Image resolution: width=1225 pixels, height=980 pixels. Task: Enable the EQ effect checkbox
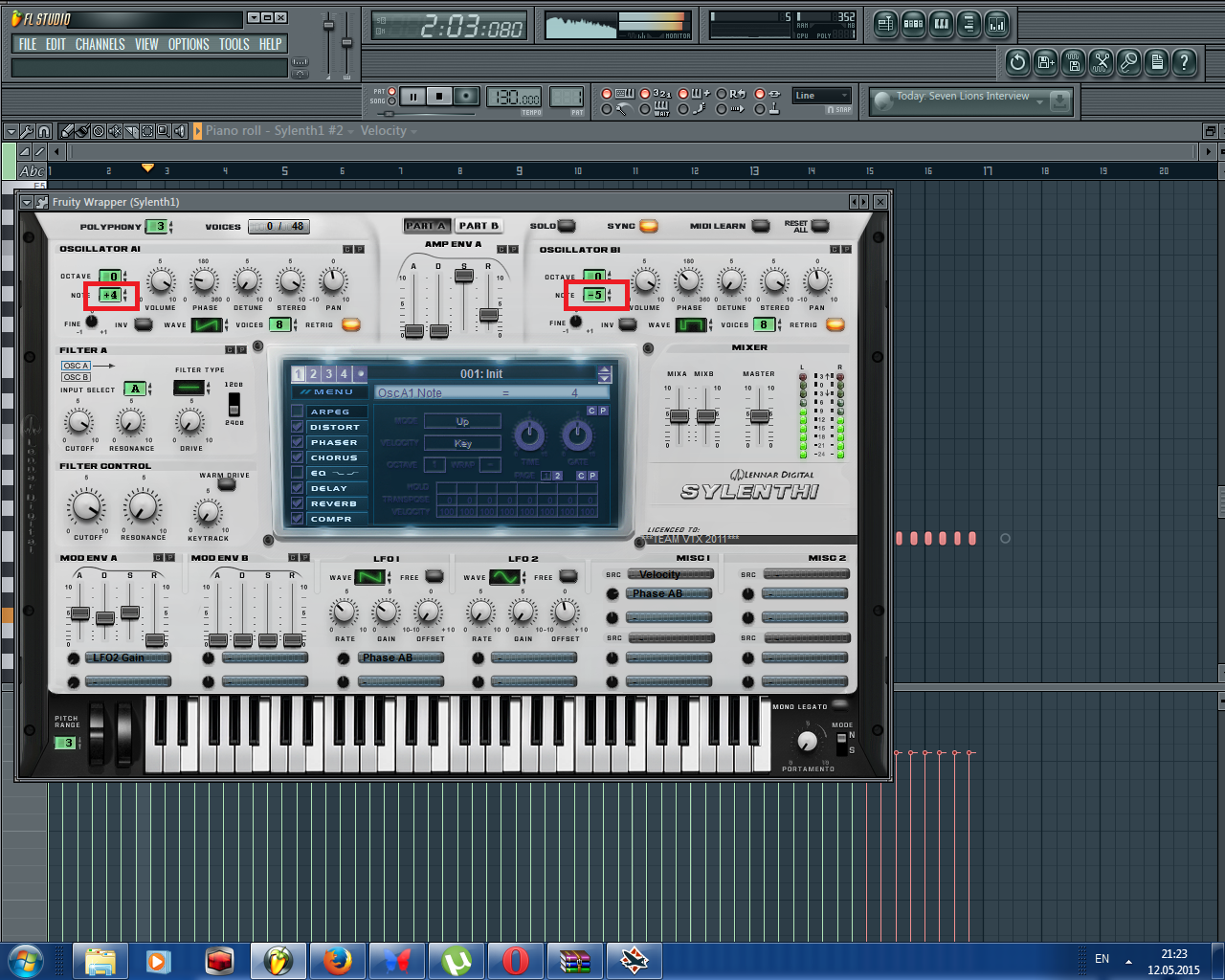[x=298, y=473]
